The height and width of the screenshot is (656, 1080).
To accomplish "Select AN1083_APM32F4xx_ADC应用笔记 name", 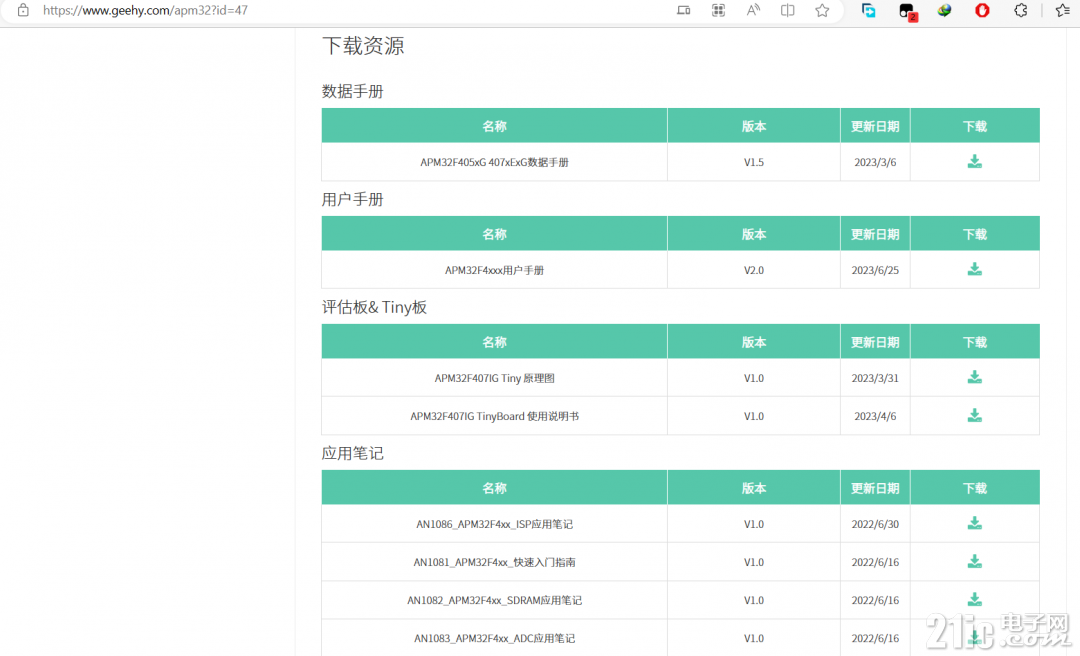I will [x=495, y=639].
